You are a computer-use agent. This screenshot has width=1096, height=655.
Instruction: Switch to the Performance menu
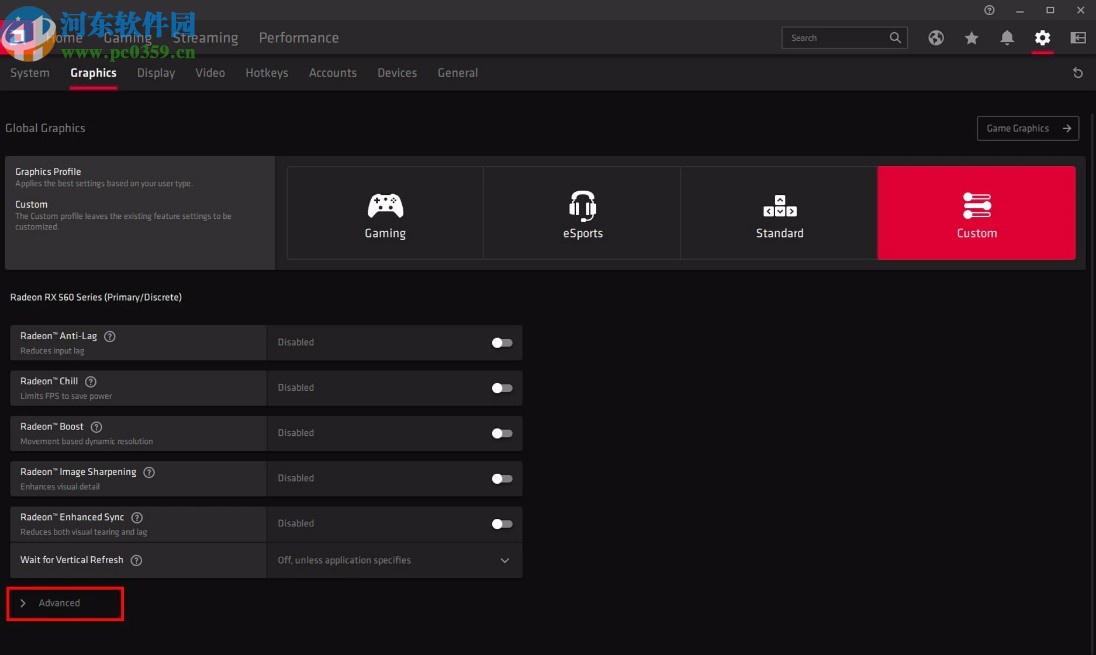pyautogui.click(x=298, y=37)
